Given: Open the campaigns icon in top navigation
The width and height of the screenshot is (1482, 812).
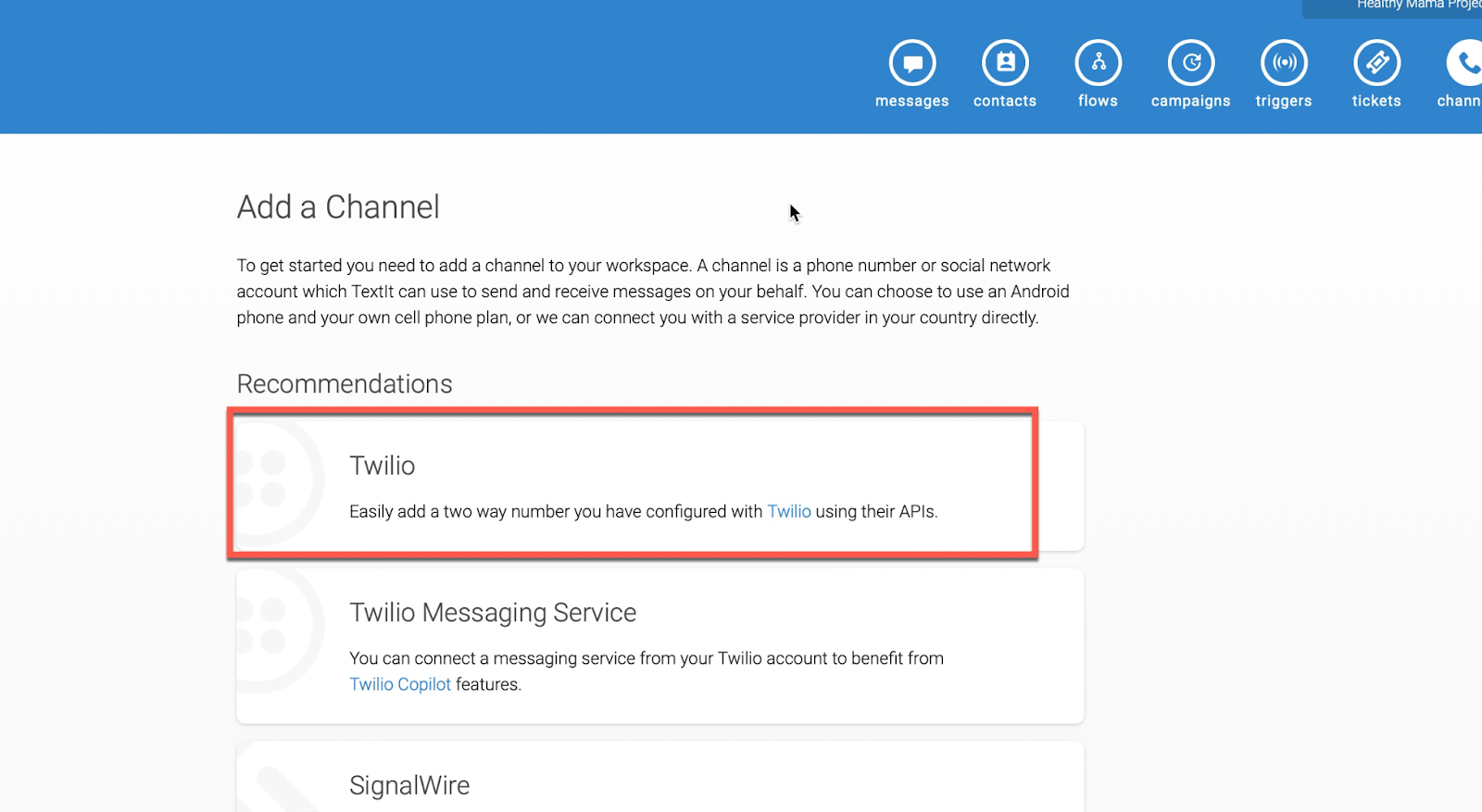Looking at the screenshot, I should (1191, 63).
